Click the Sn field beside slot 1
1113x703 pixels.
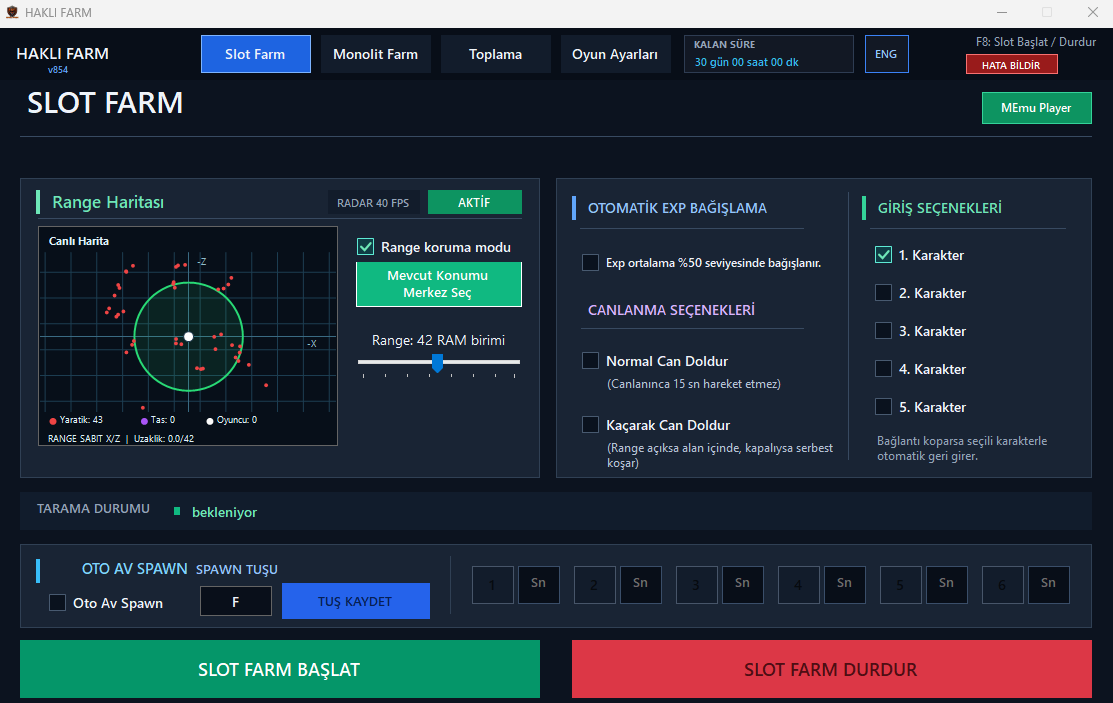[x=539, y=585]
